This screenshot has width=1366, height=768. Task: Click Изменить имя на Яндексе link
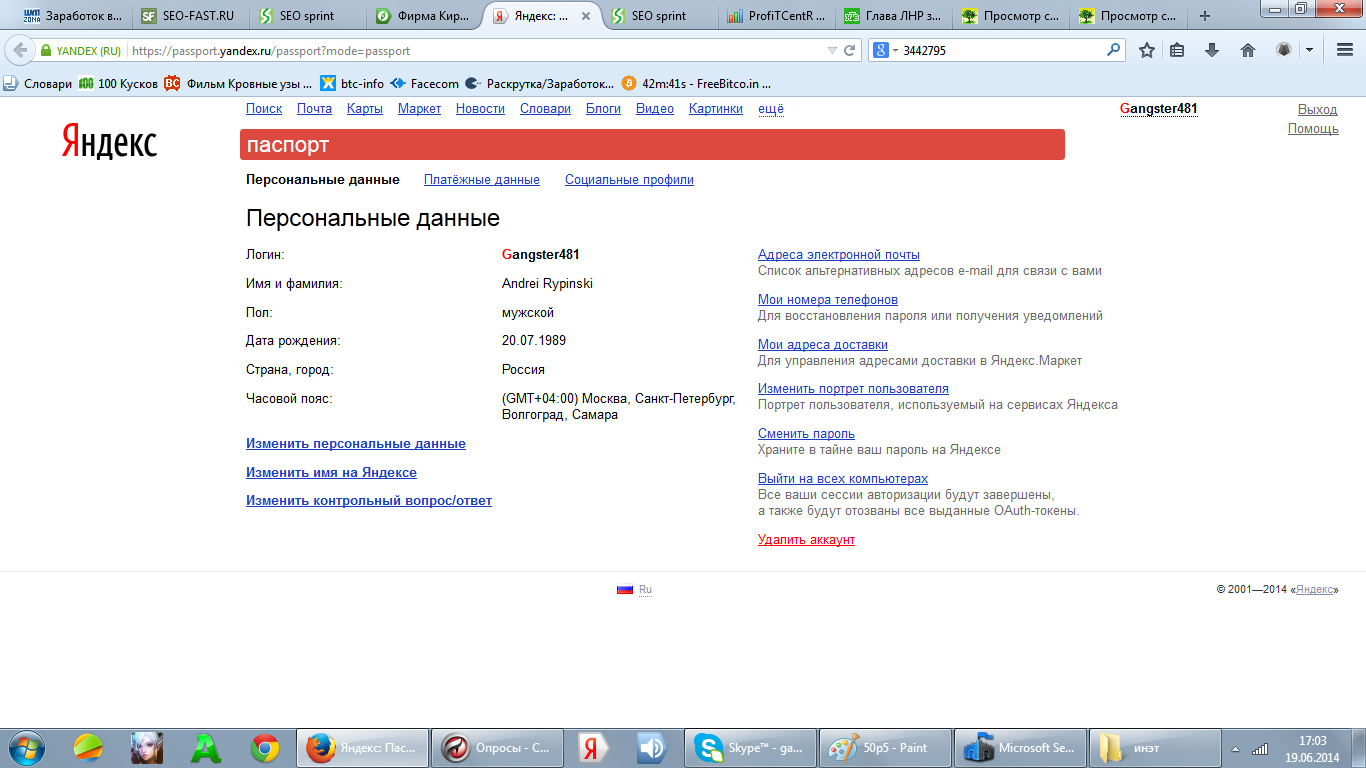(331, 473)
